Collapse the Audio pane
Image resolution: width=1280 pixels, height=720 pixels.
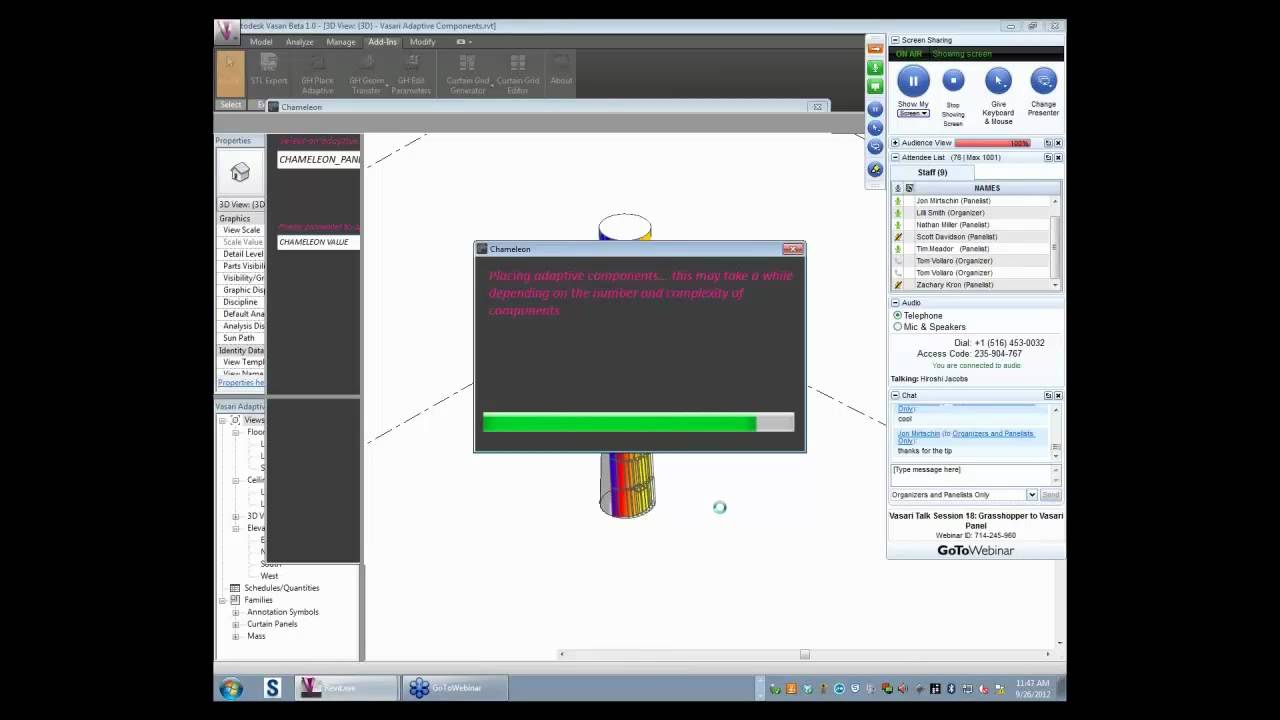(x=895, y=302)
